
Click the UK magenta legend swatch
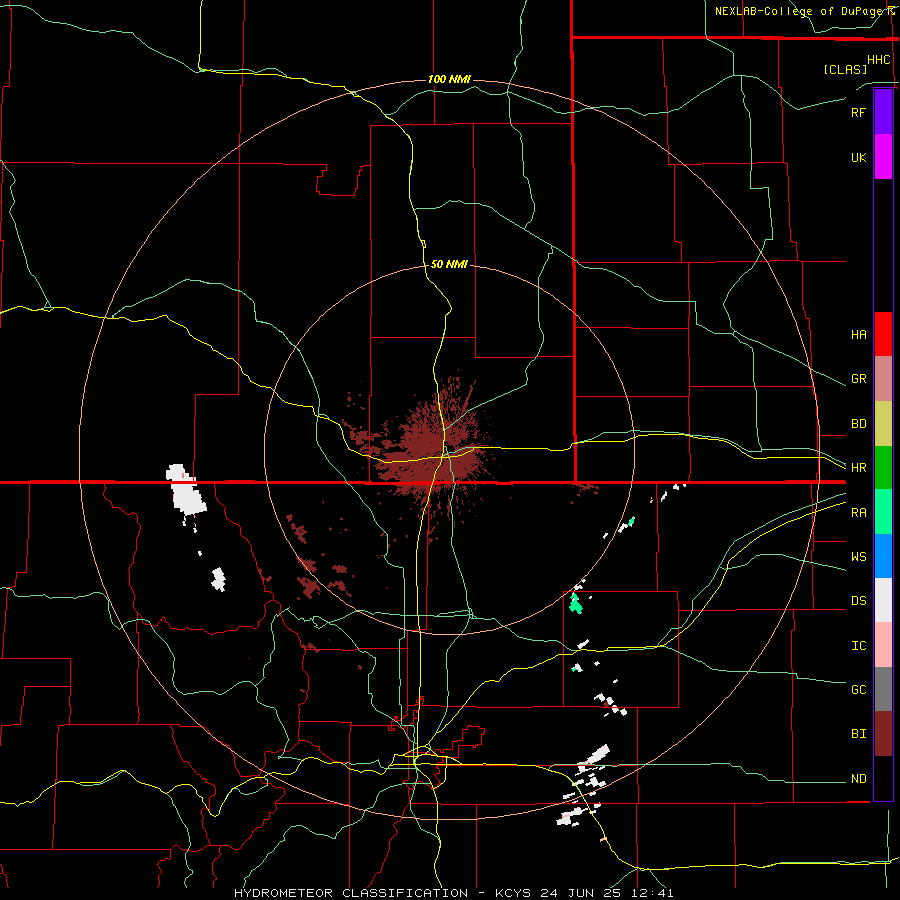pyautogui.click(x=883, y=157)
